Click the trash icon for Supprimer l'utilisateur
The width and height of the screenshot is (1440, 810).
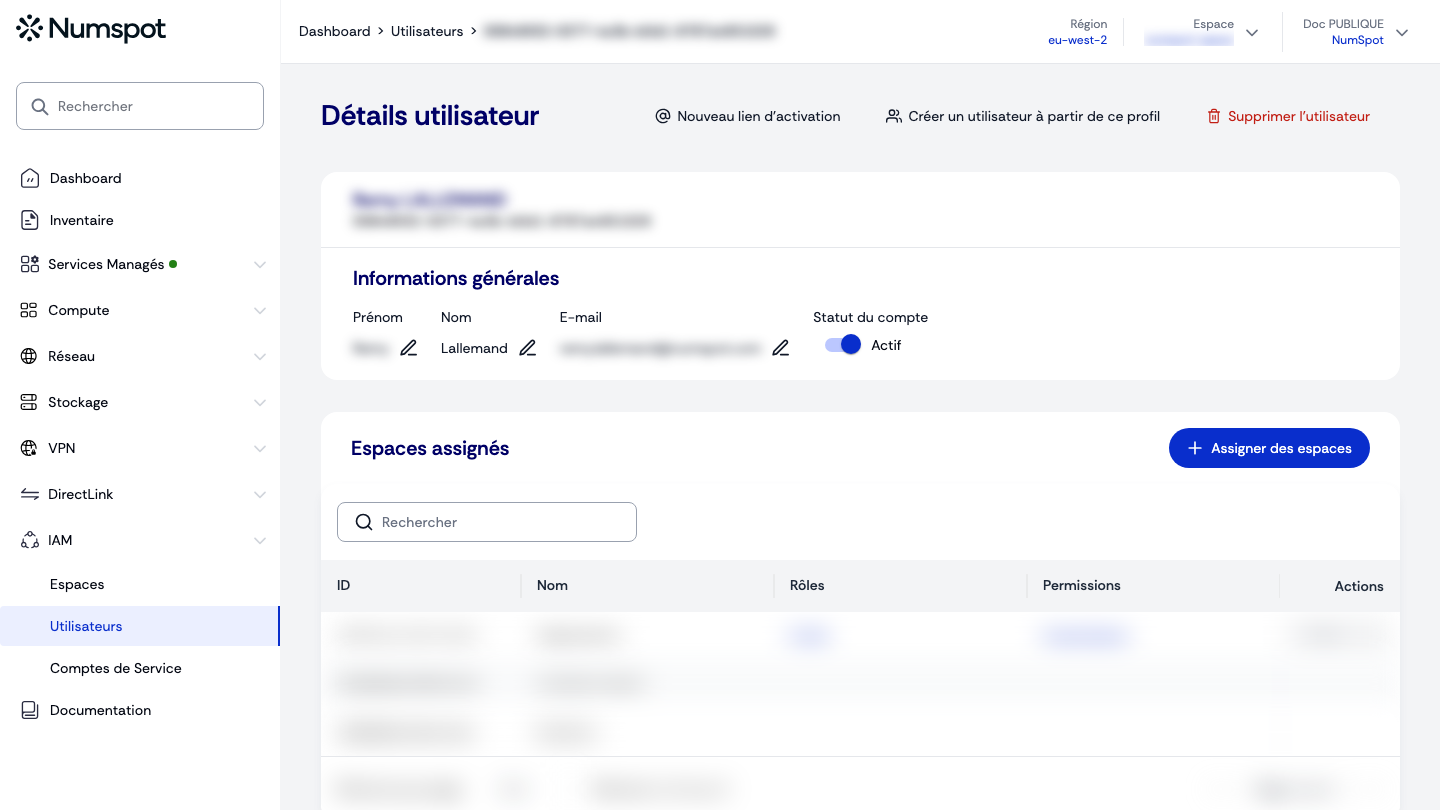pyautogui.click(x=1214, y=116)
